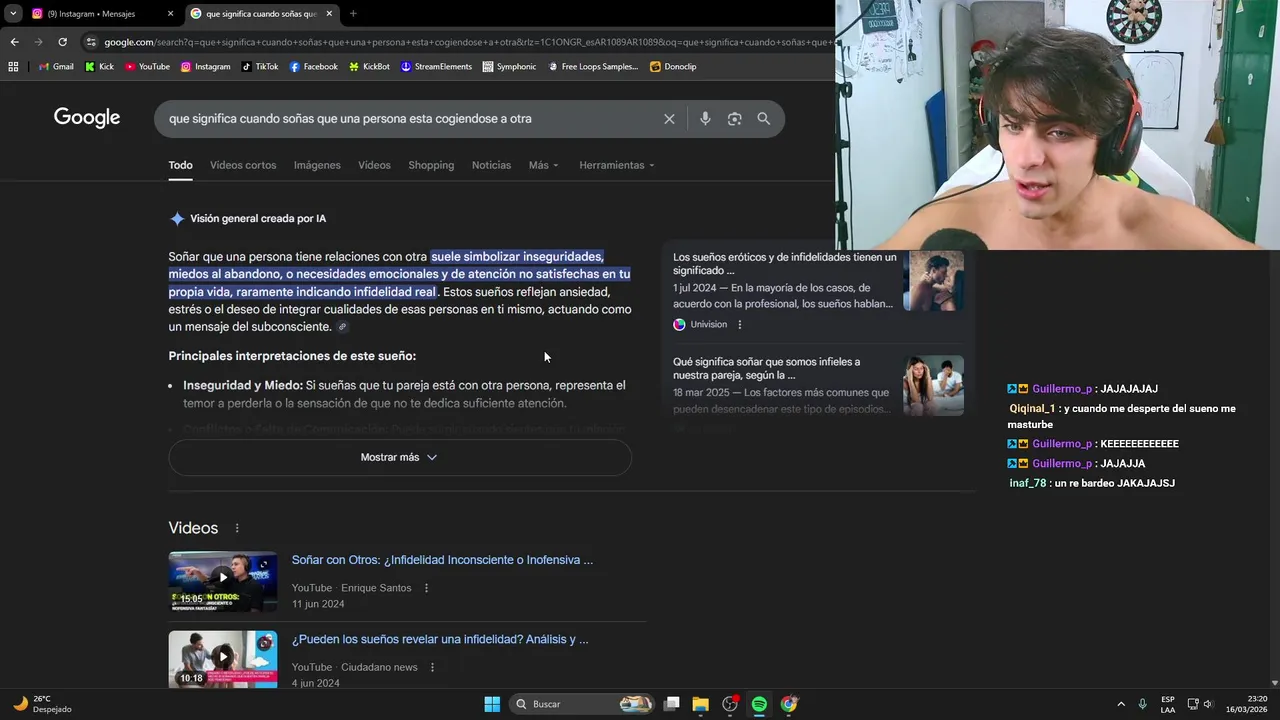Expand the Más dropdown in search tabs
This screenshot has width=1280, height=720.
[544, 165]
